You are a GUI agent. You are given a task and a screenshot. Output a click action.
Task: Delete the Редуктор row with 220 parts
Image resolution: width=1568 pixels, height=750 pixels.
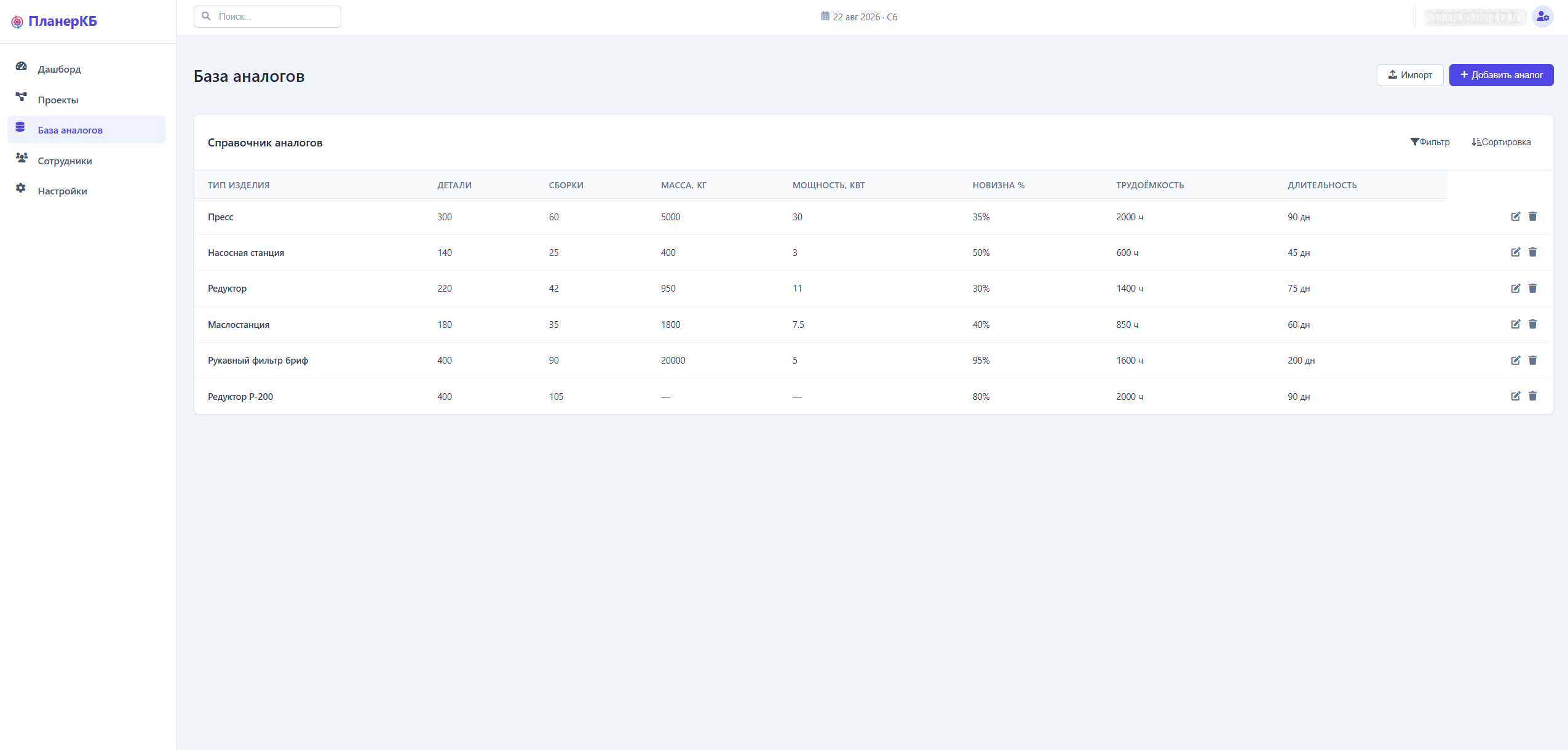coord(1532,289)
